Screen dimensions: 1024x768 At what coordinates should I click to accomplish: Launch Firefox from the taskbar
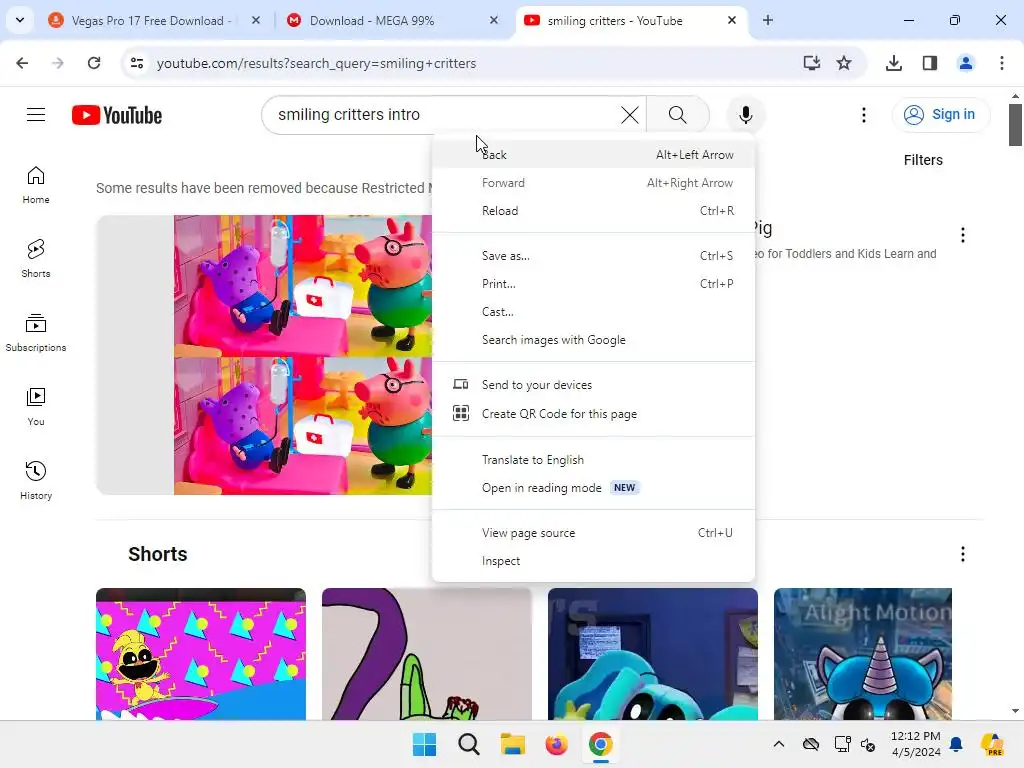(556, 744)
